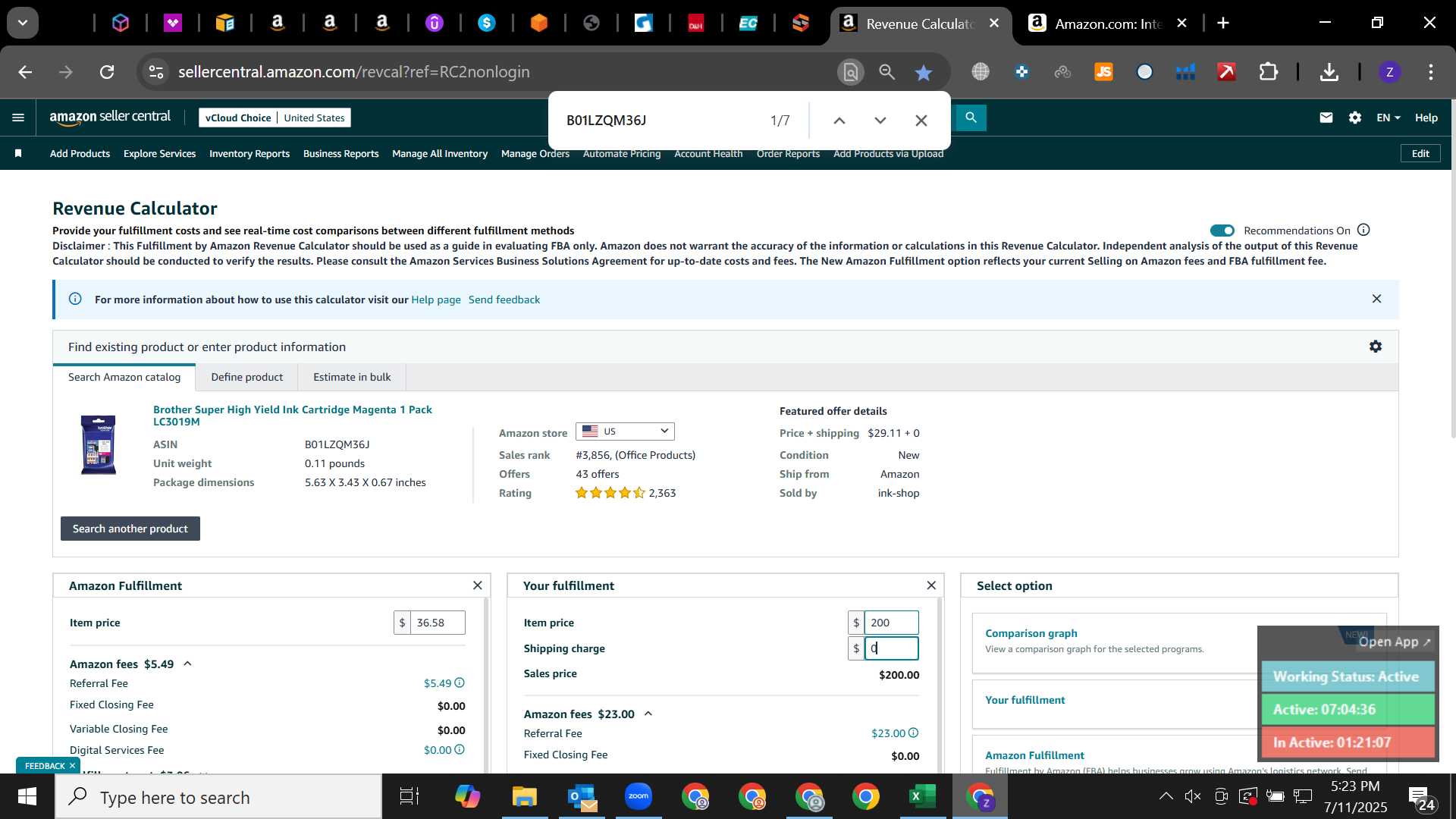Viewport: 1456px width, 819px height.
Task: Close the Your fulfillment panel
Action: [x=931, y=585]
